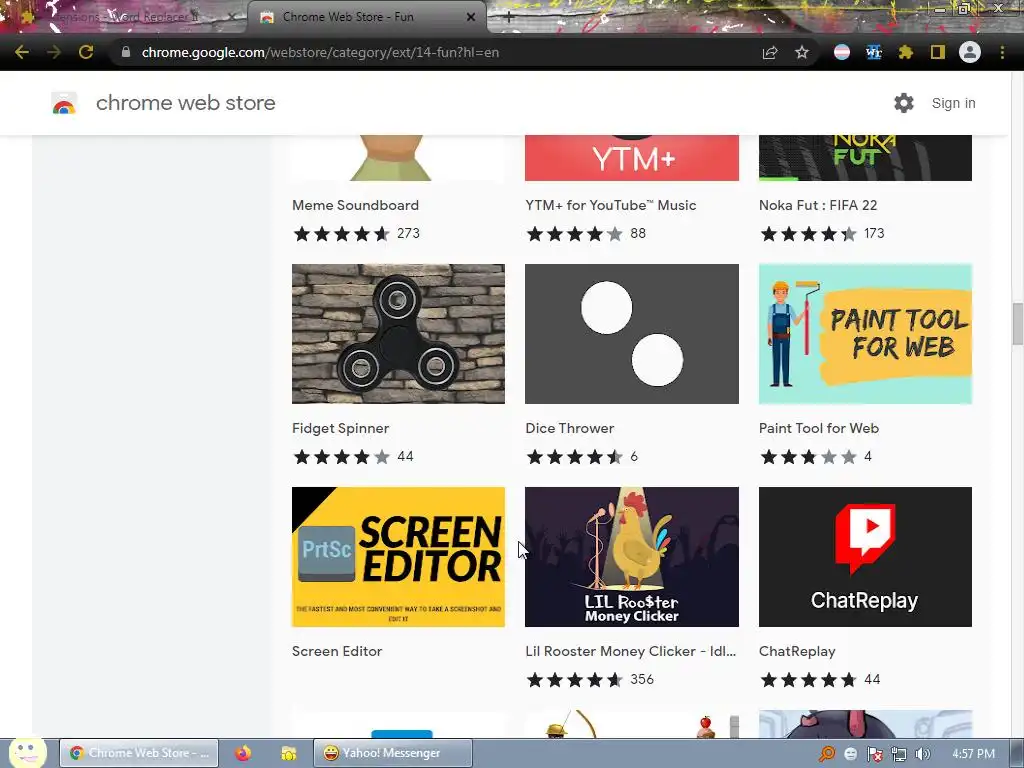Click the red X flag tray icon
The image size is (1024, 768).
click(874, 754)
